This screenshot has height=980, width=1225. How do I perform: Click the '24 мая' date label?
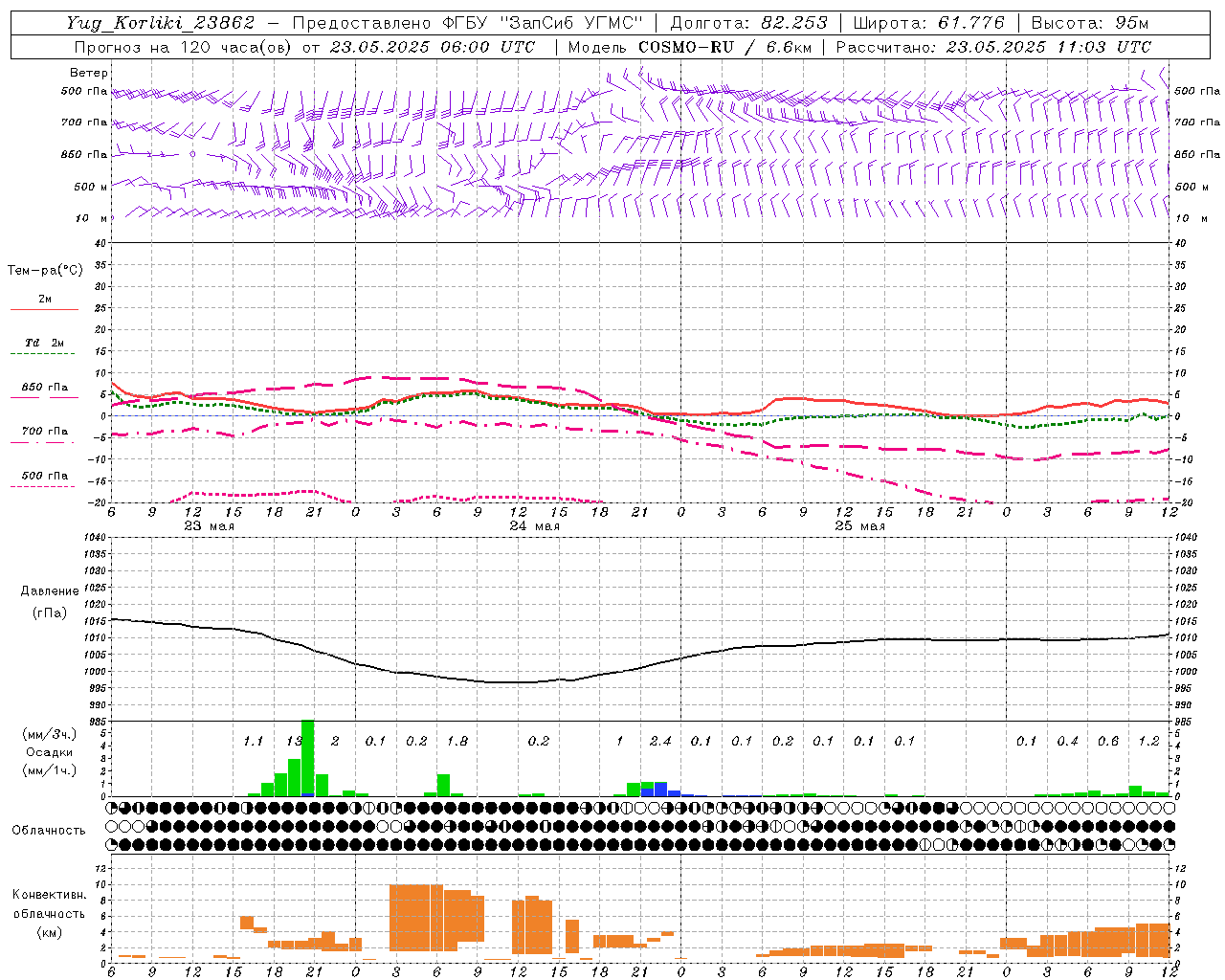tap(534, 526)
